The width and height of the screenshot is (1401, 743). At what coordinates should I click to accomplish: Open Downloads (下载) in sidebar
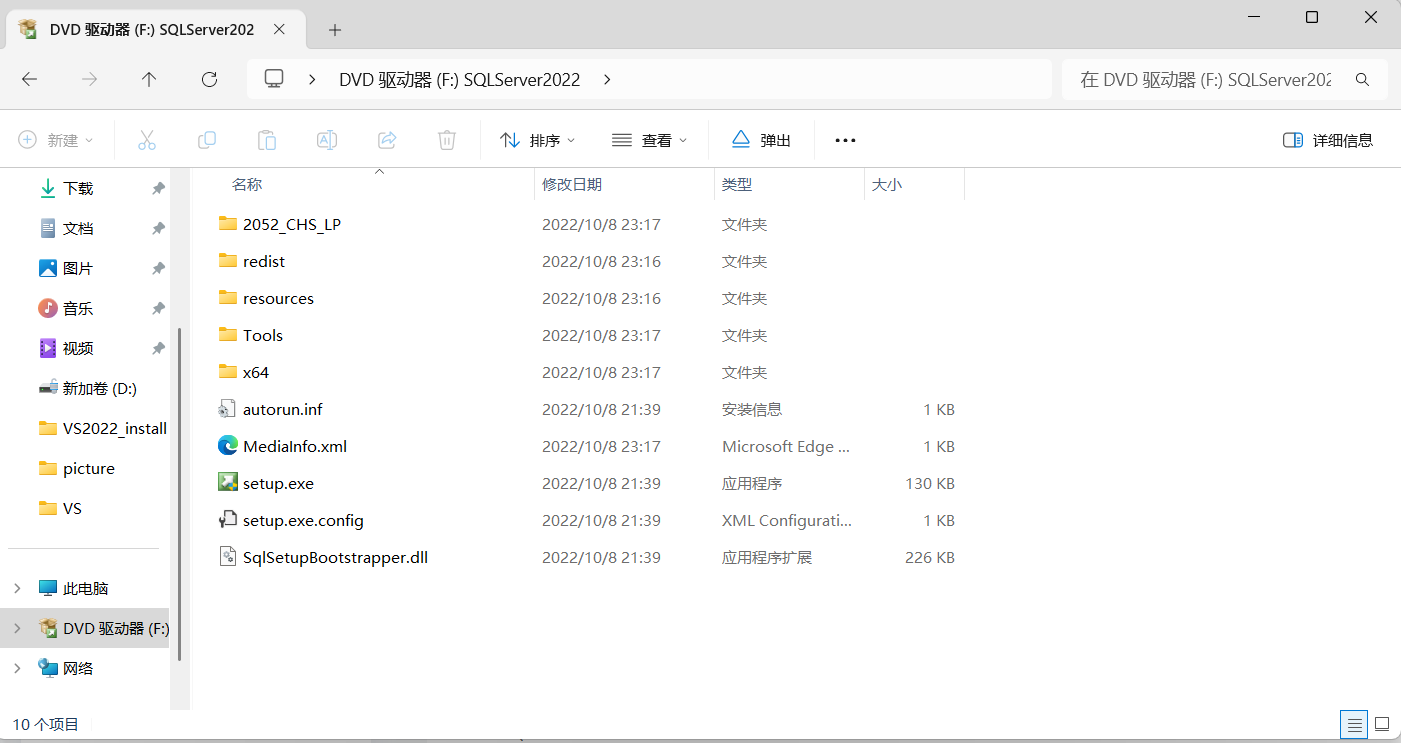78,188
